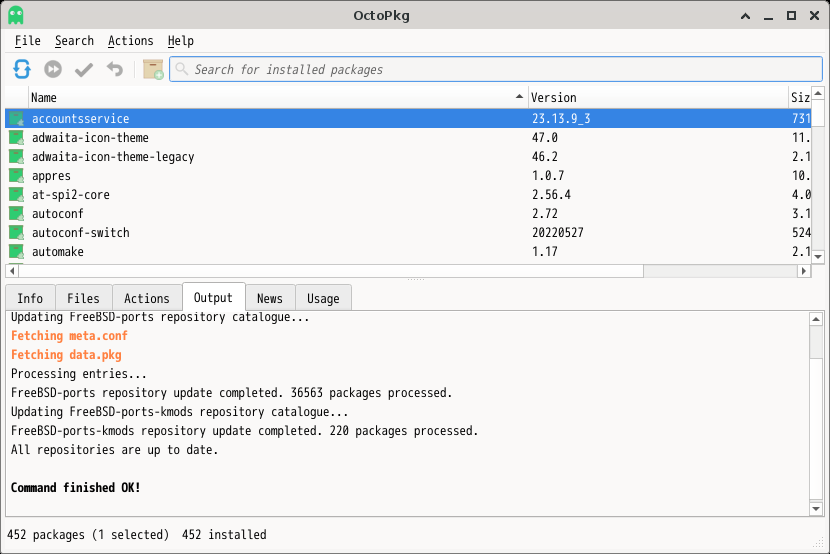Open the Usage tab
830x554 pixels.
coord(323,298)
